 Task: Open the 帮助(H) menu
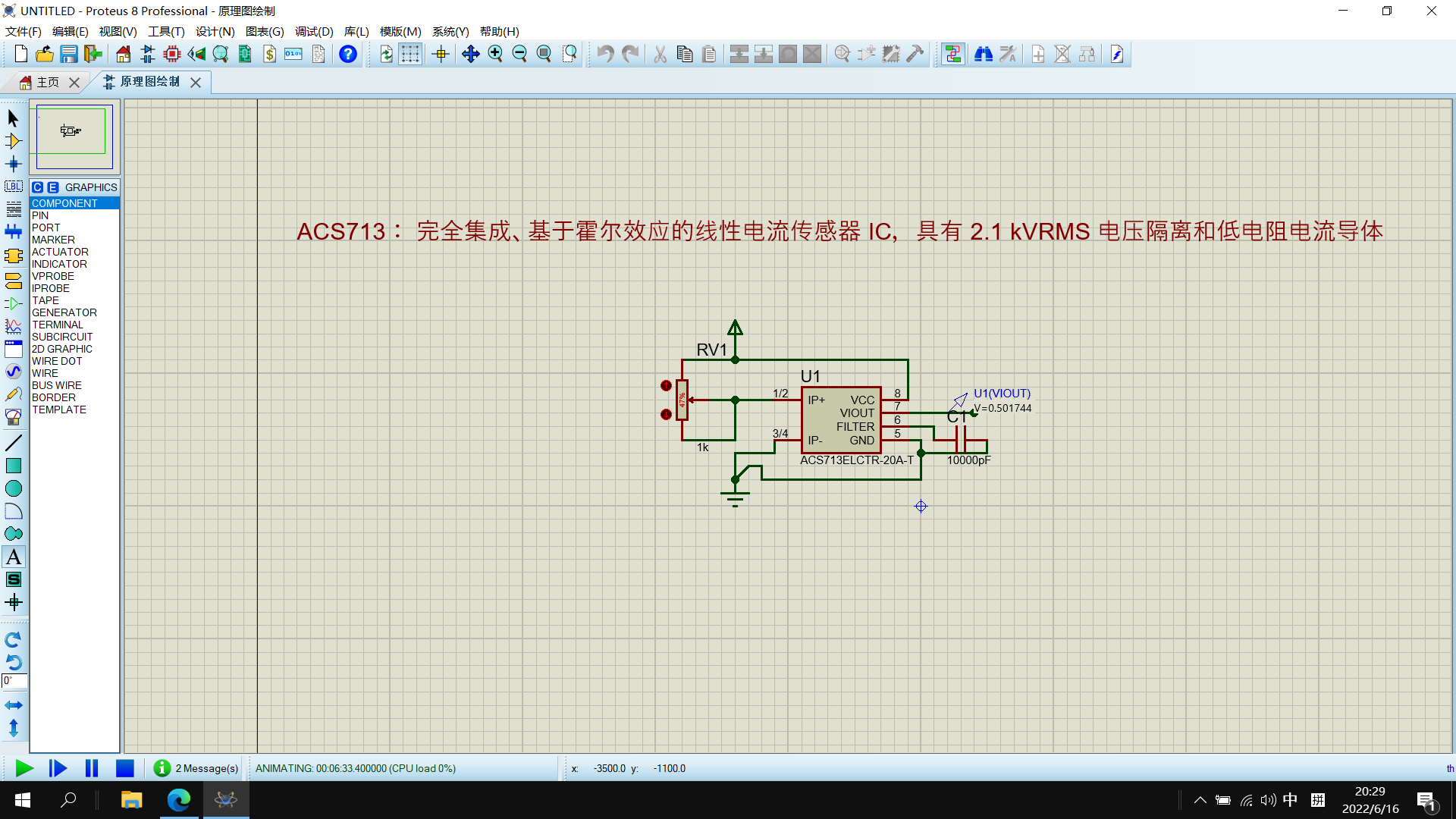pos(500,31)
